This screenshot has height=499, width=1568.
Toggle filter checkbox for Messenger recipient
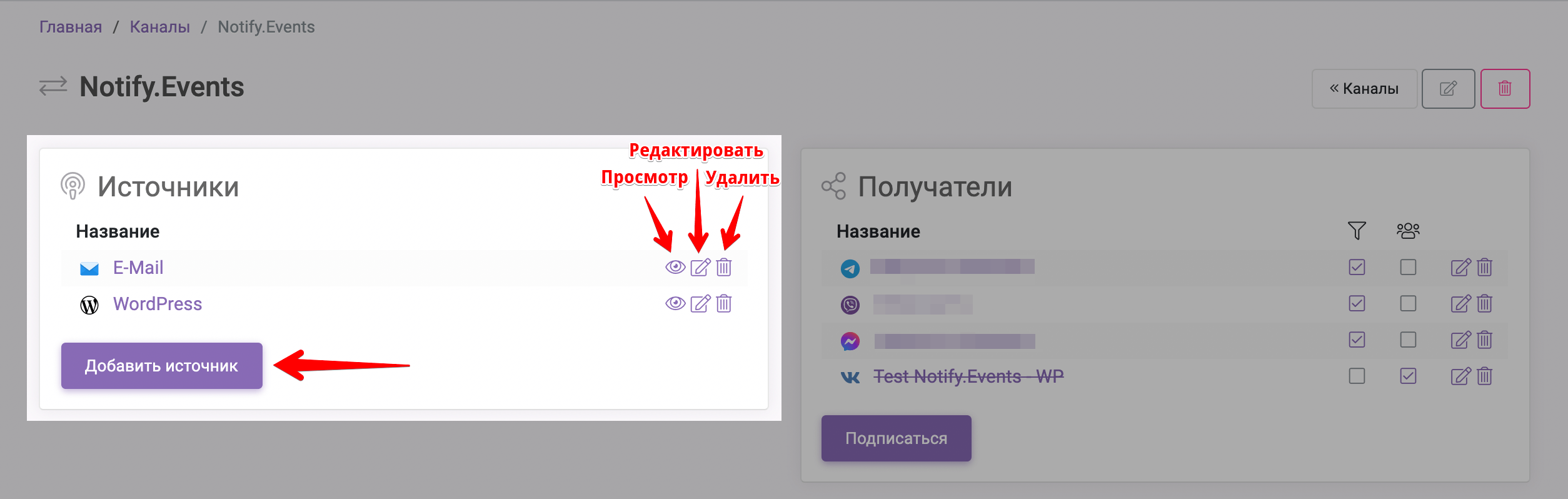point(1357,340)
